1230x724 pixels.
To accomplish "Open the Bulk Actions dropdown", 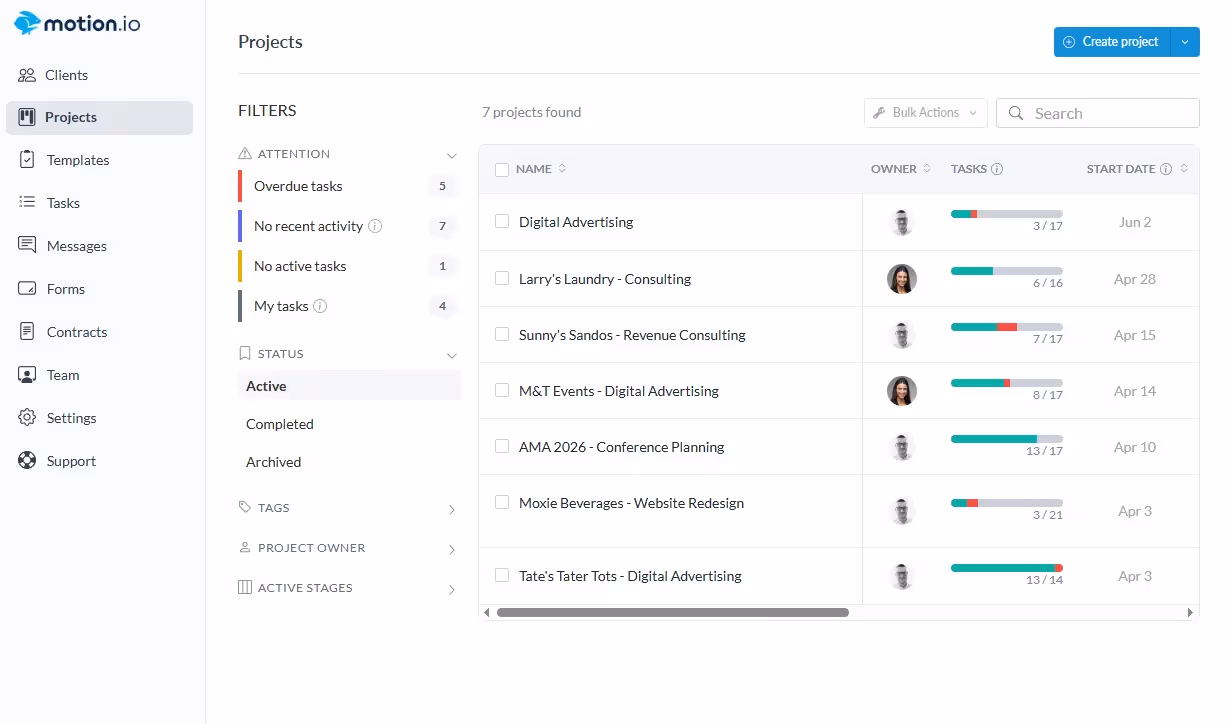I will tap(926, 113).
